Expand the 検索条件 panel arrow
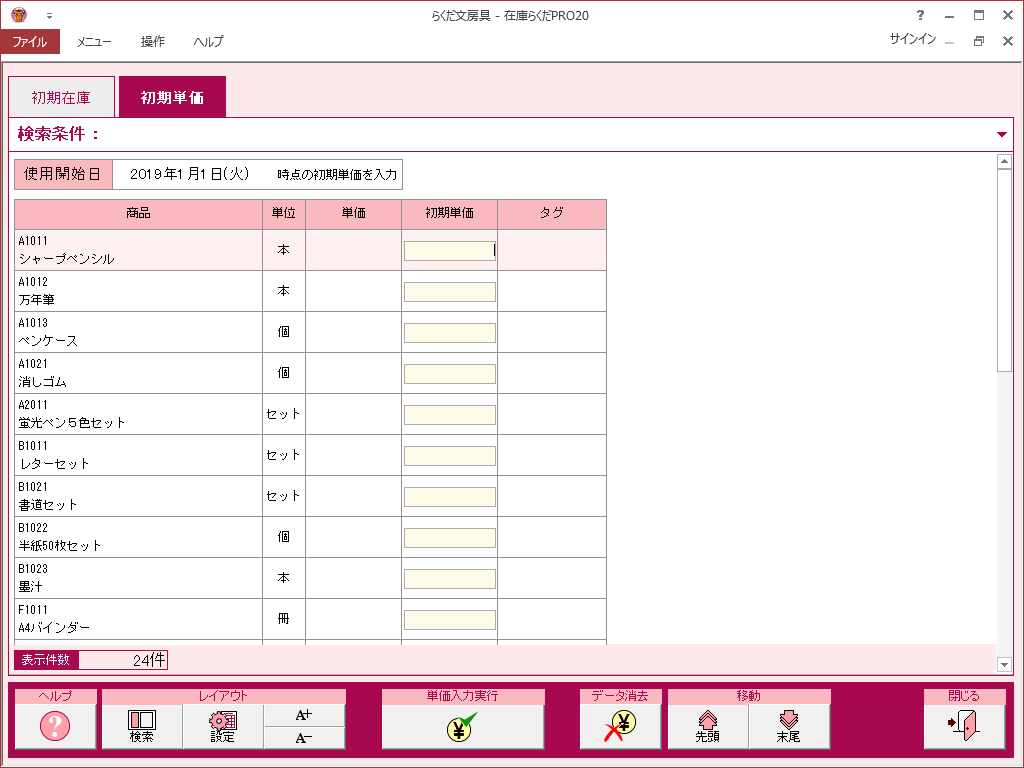 (x=1002, y=135)
